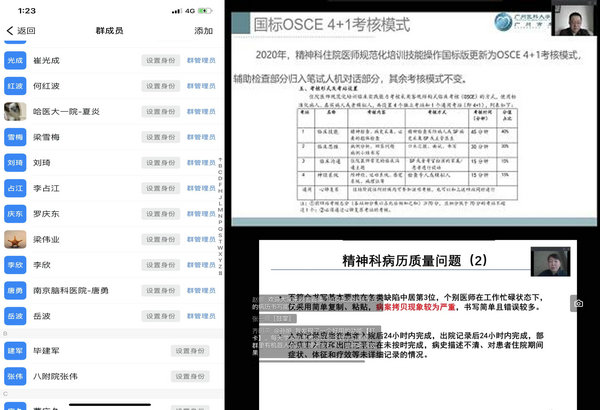This screenshot has height=410, width=600.
Task: Tap the 返回 back arrow
Action: pos(20,31)
